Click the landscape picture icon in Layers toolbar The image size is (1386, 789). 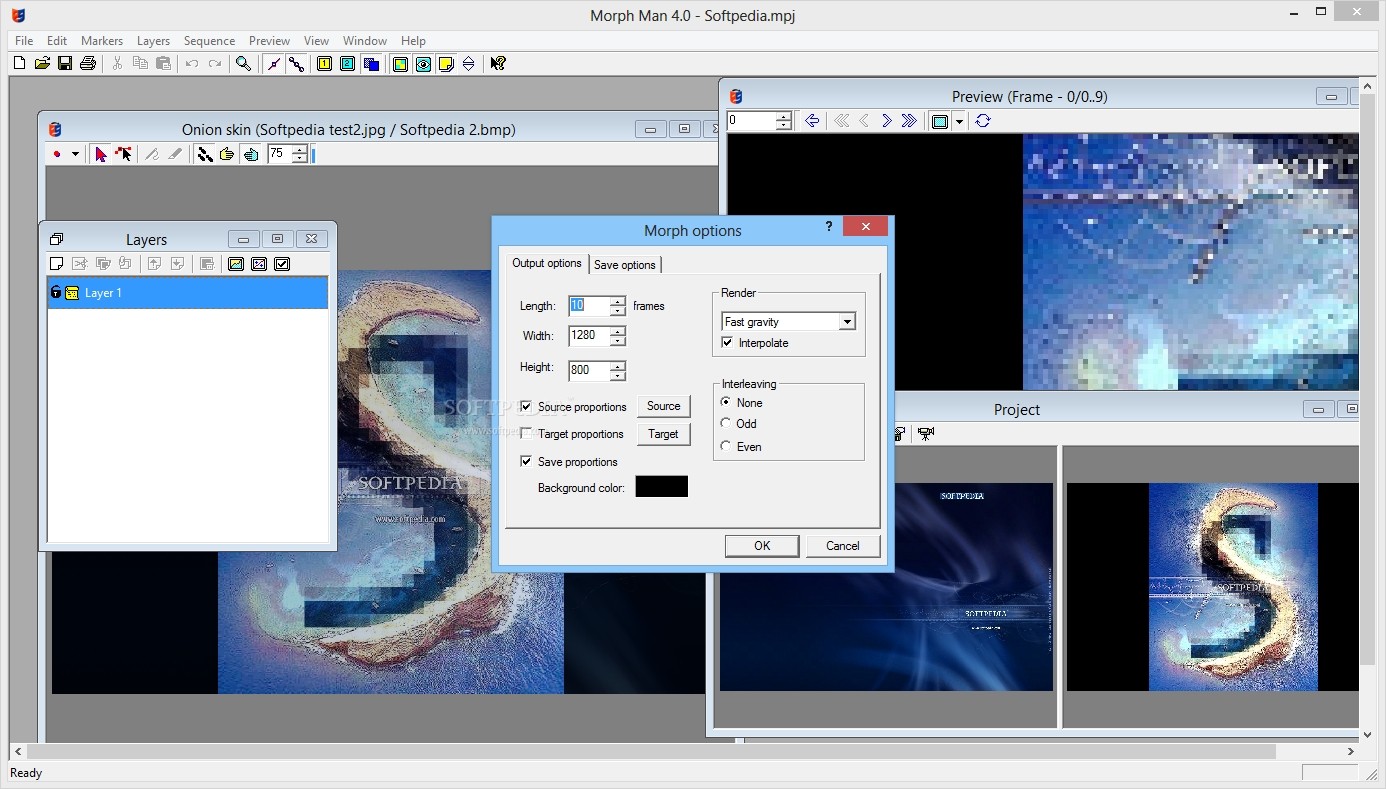tap(236, 264)
